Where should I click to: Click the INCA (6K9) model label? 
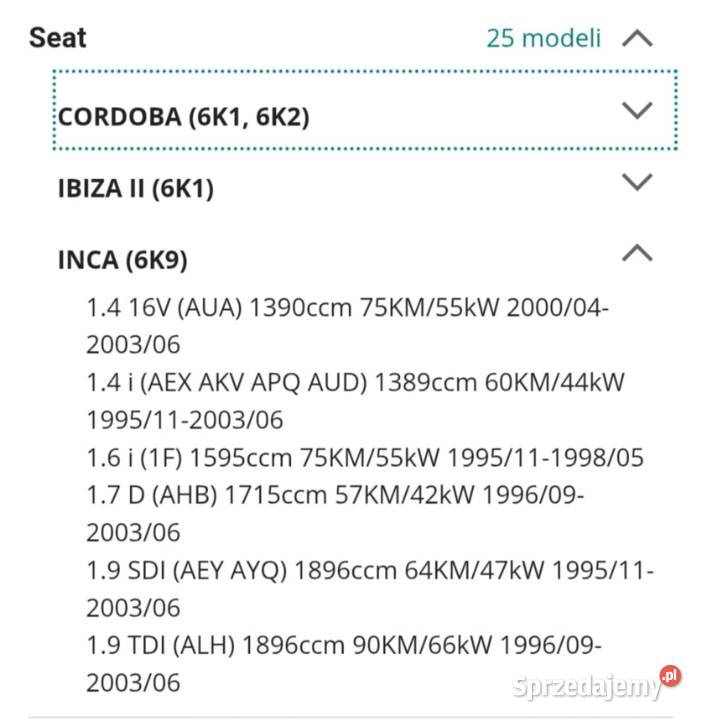coord(123,260)
